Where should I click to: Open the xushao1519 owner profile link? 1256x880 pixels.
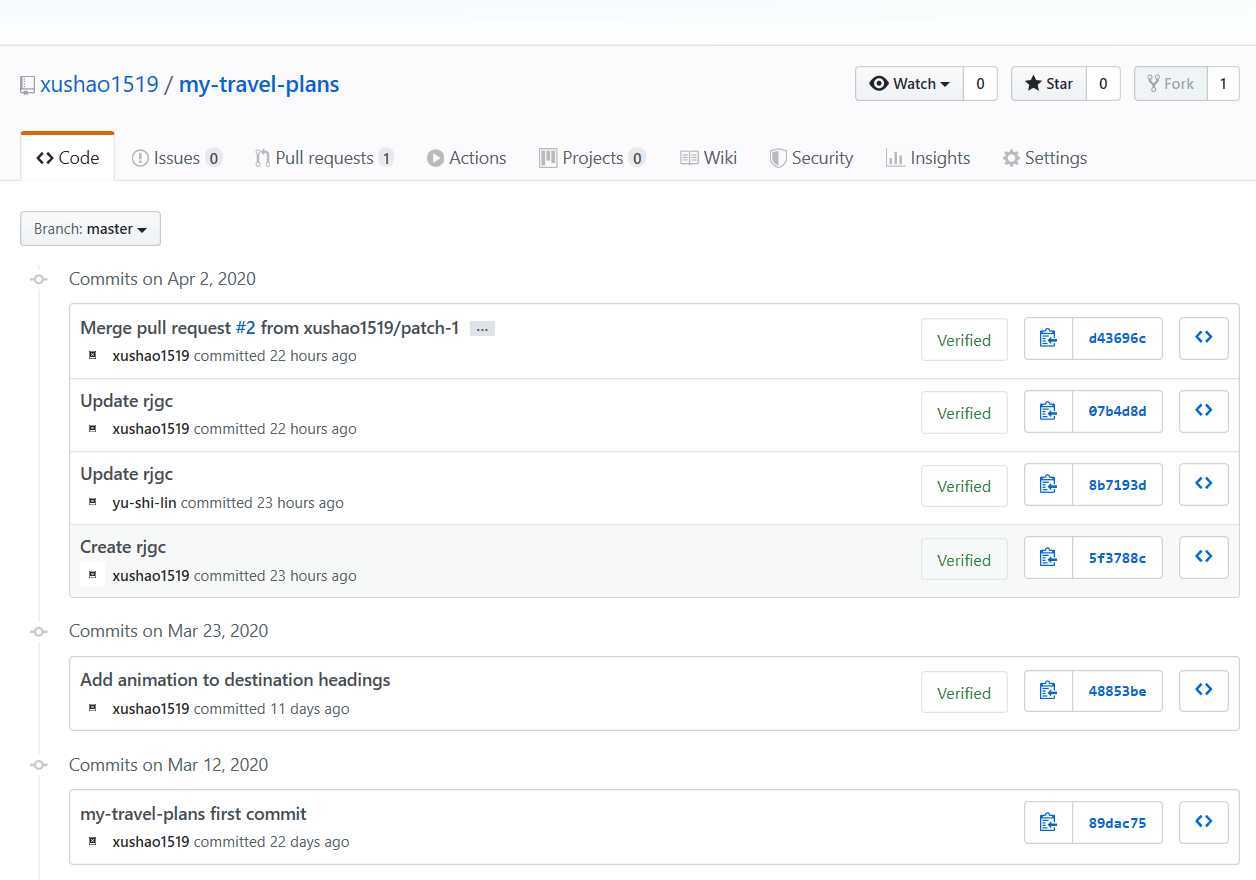point(99,84)
